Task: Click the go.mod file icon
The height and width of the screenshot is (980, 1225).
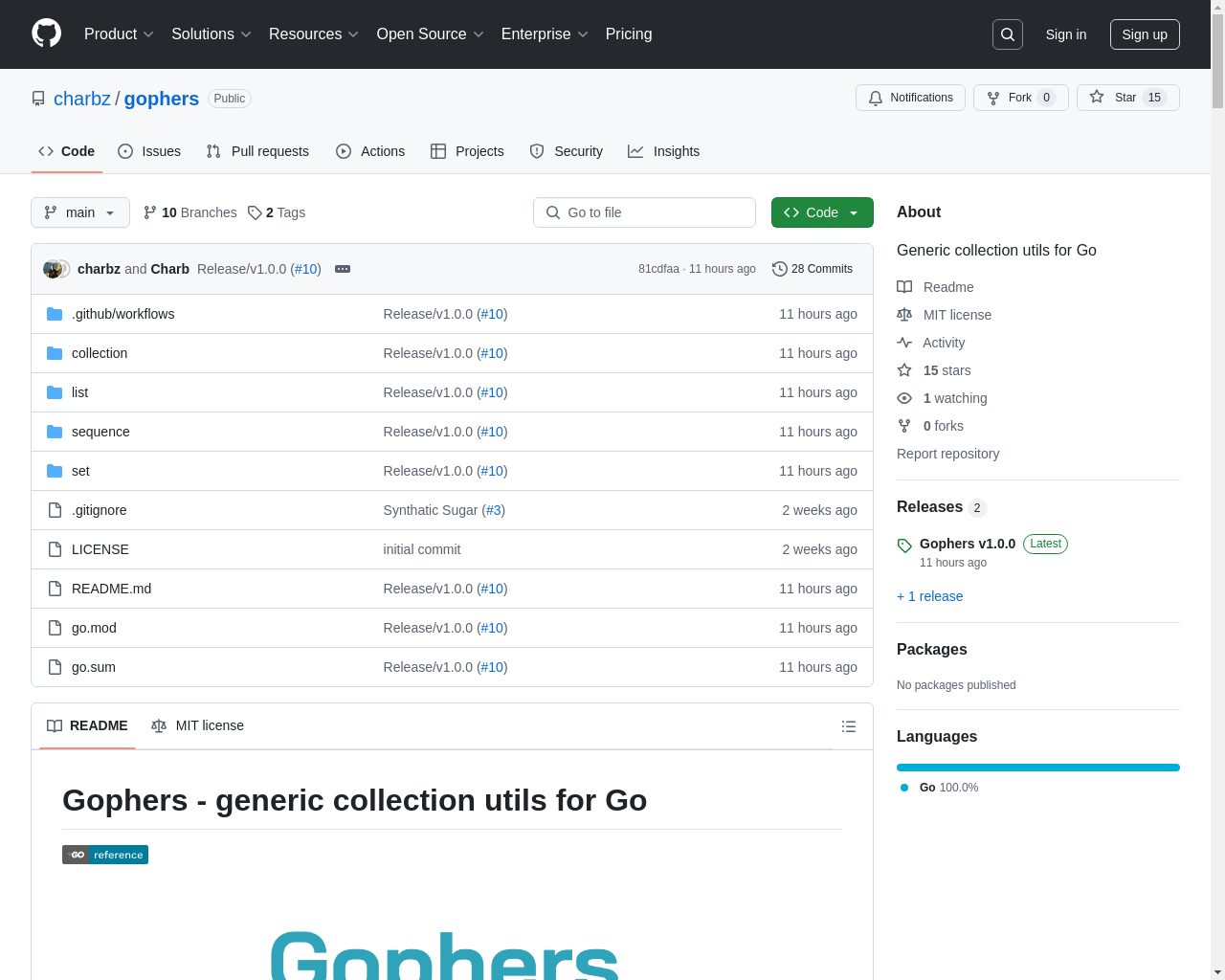Action: [x=55, y=628]
